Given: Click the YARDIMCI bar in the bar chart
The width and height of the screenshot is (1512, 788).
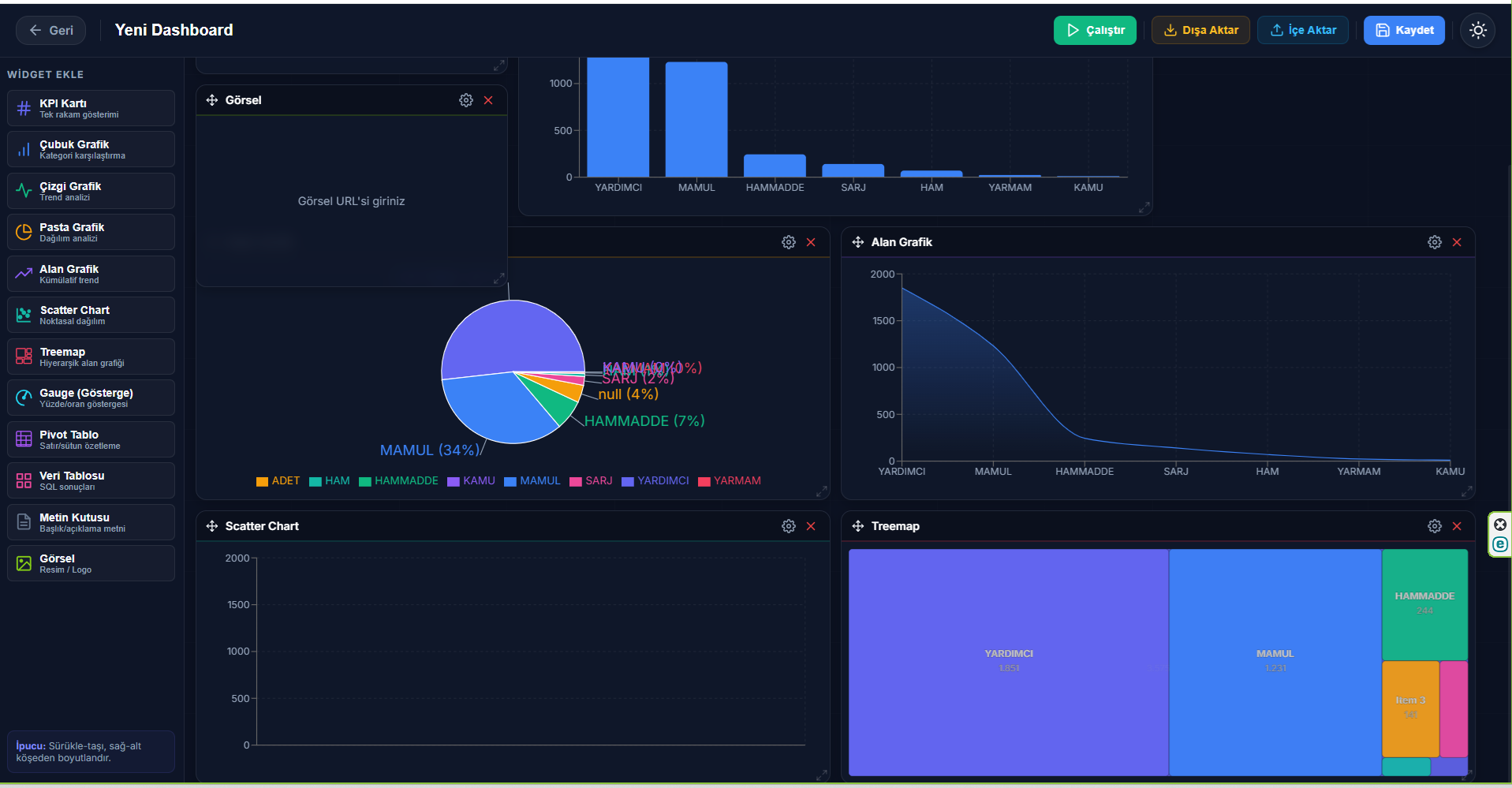Looking at the screenshot, I should click(x=618, y=117).
